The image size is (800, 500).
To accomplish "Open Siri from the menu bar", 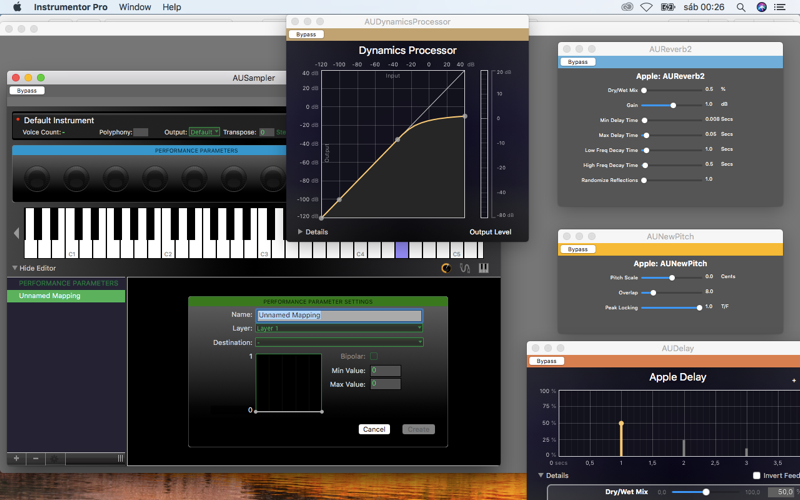I will point(761,7).
